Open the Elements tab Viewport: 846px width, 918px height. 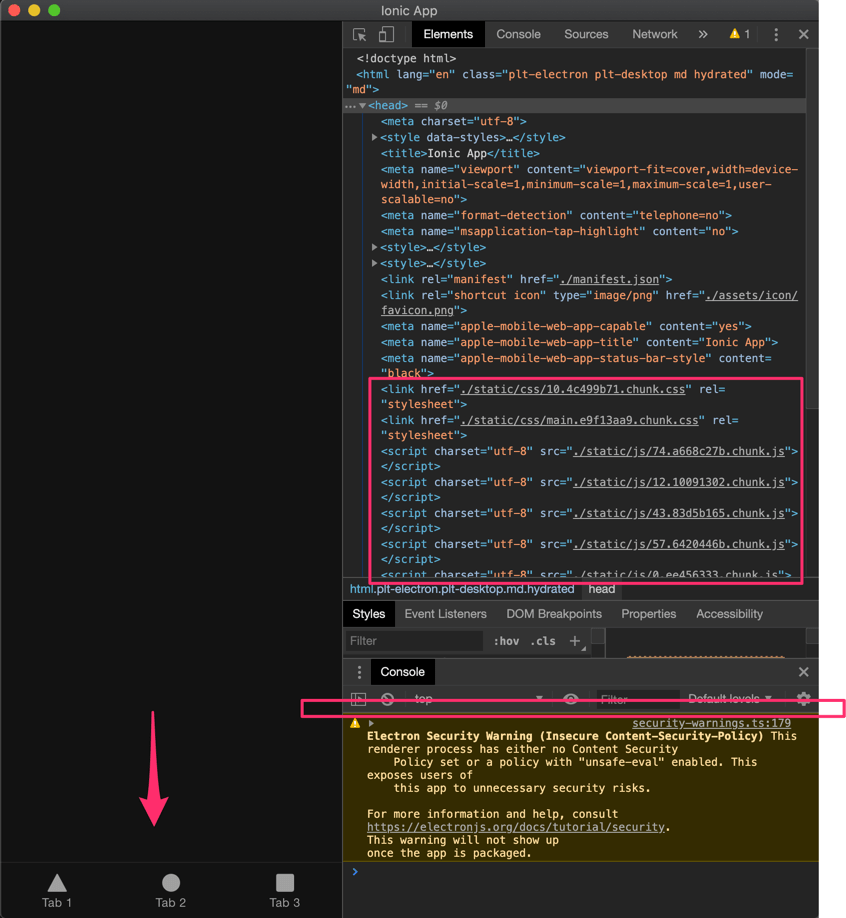click(448, 35)
